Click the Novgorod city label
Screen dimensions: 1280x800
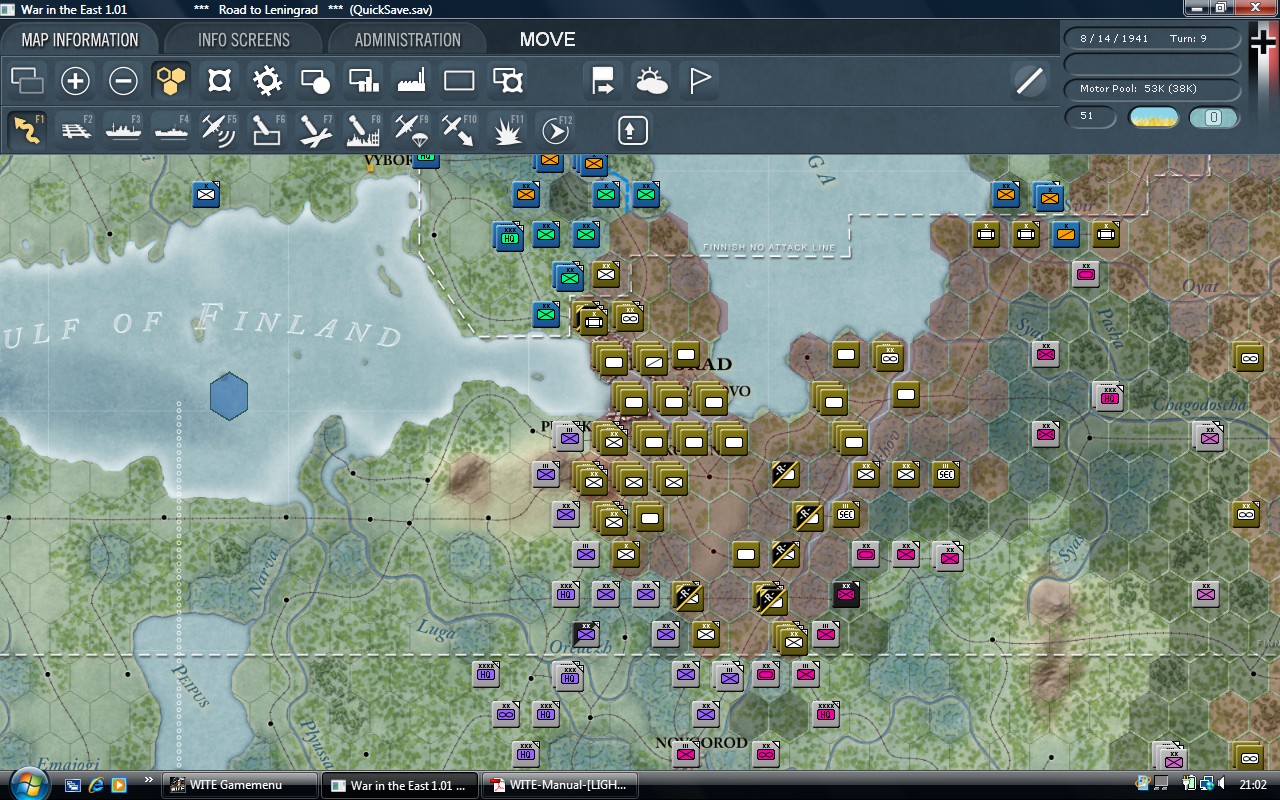701,743
